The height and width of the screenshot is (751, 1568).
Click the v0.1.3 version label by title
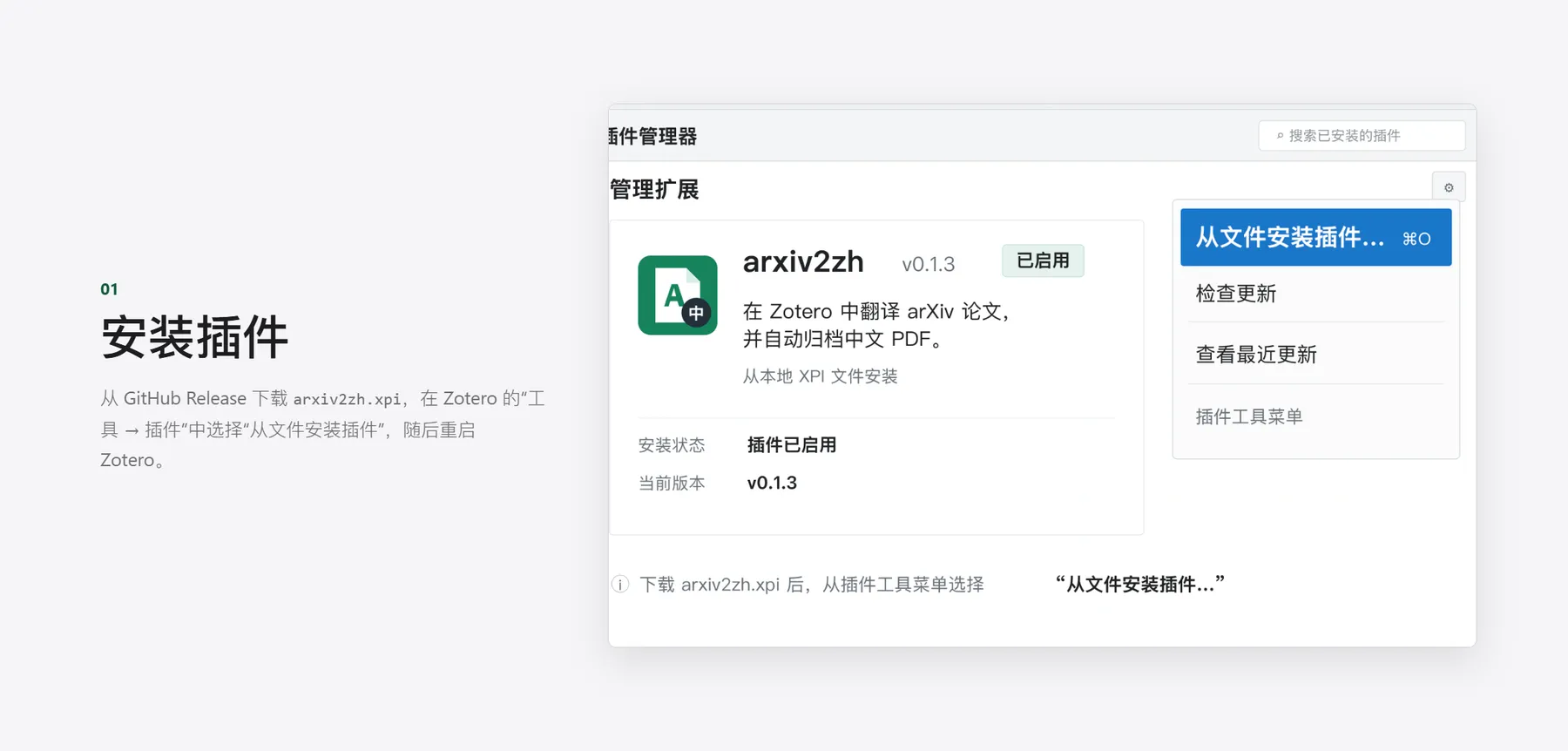[x=929, y=264]
